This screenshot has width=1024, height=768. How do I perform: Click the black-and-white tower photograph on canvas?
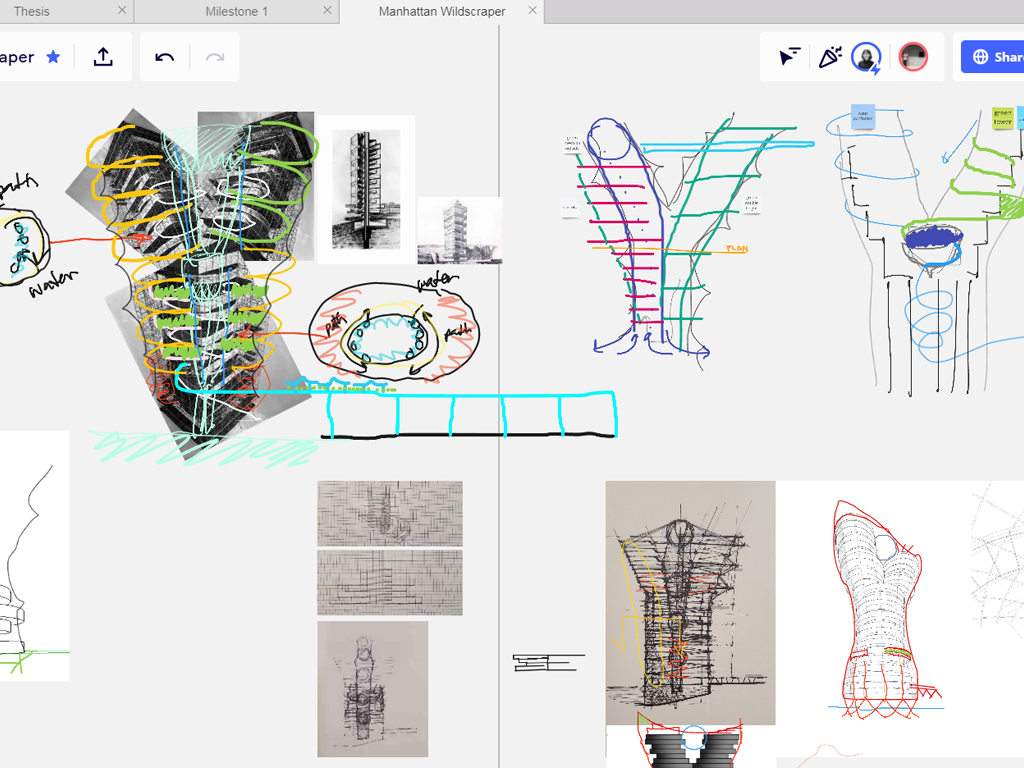(x=364, y=190)
